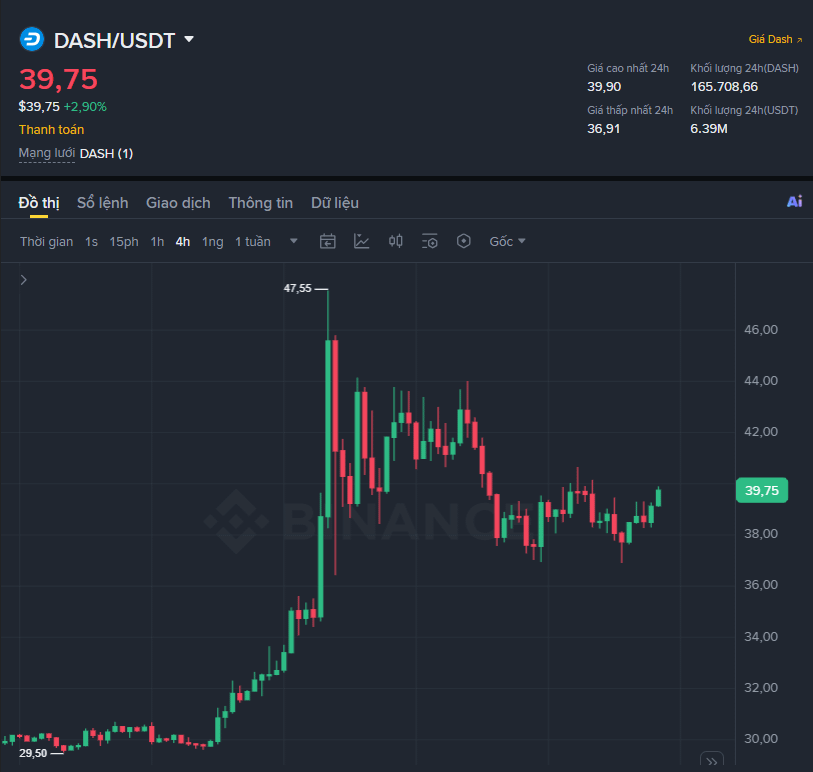Click the DASH (1) network value
Viewport: 813px width, 772px height.
106,153
